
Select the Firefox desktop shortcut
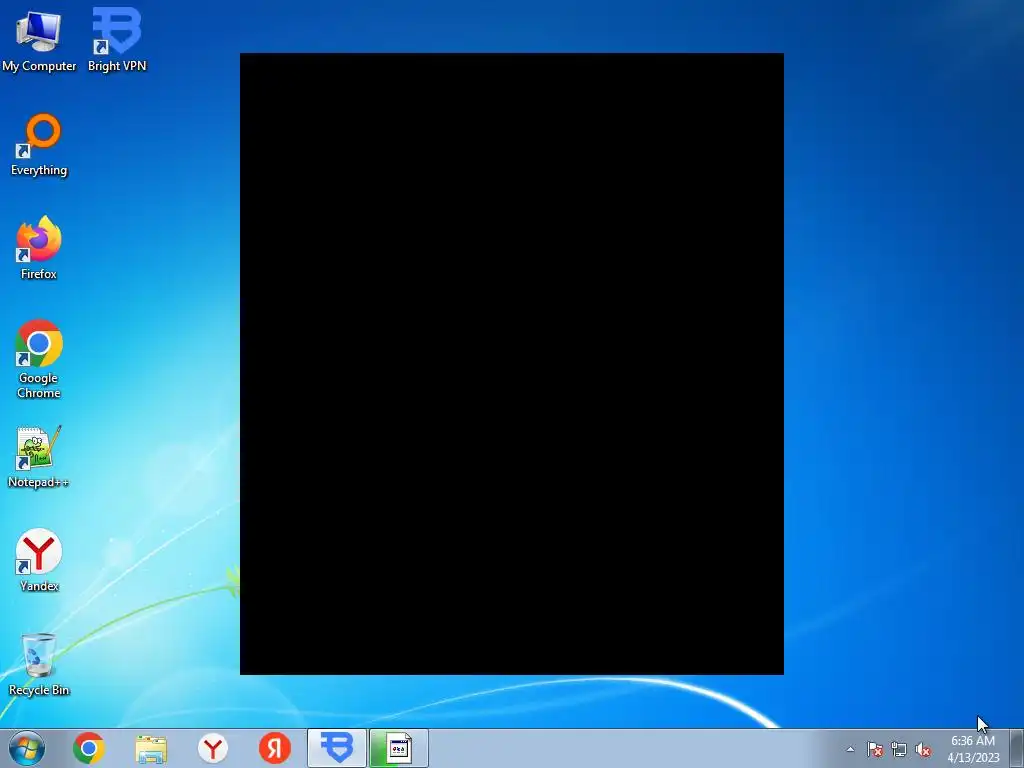click(x=39, y=248)
